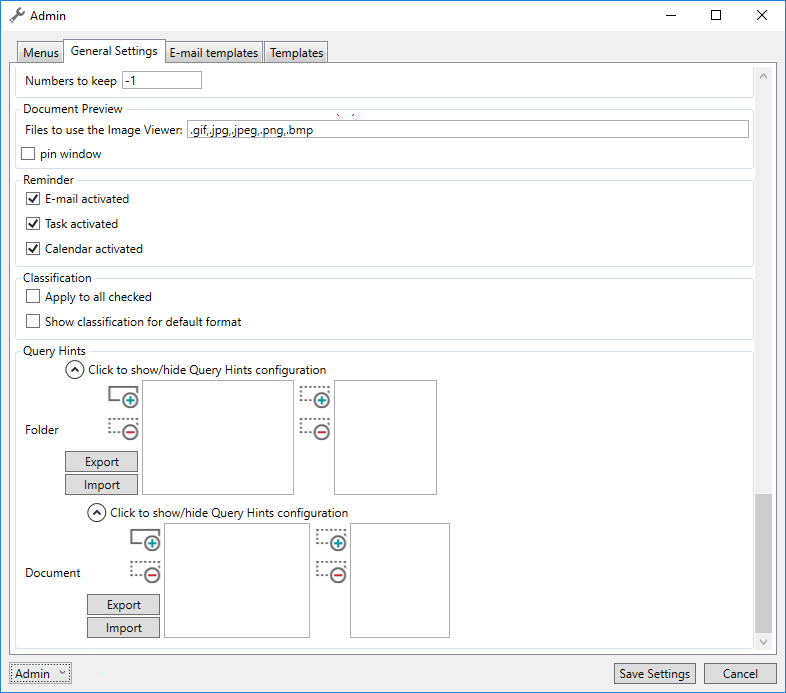786x693 pixels.
Task: Open the Menus tab
Action: pyautogui.click(x=41, y=53)
